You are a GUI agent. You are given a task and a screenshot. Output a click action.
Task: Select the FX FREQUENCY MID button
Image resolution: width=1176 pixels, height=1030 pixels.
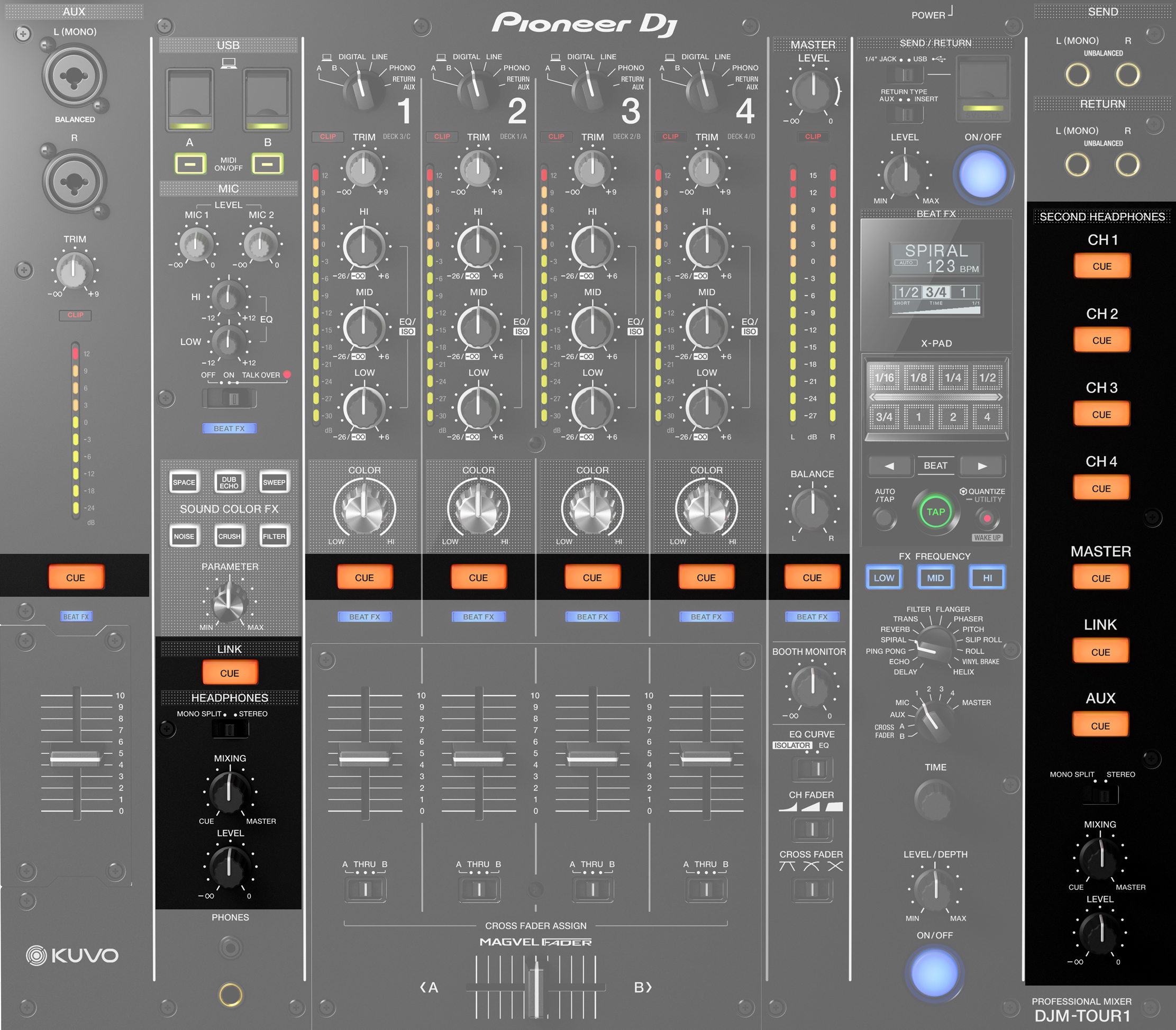coord(935,578)
